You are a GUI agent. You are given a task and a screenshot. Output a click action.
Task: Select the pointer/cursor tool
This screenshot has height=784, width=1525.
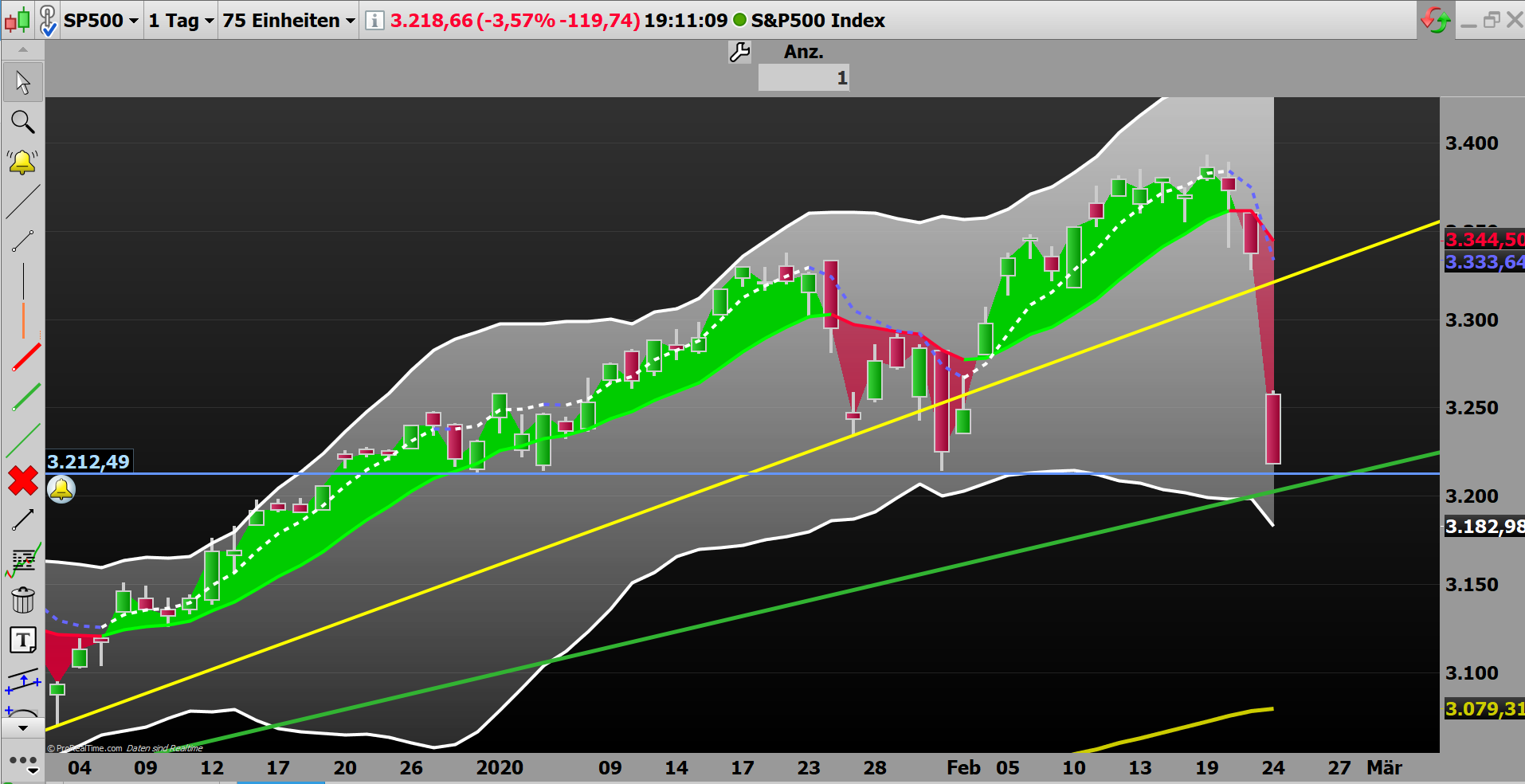coord(23,81)
